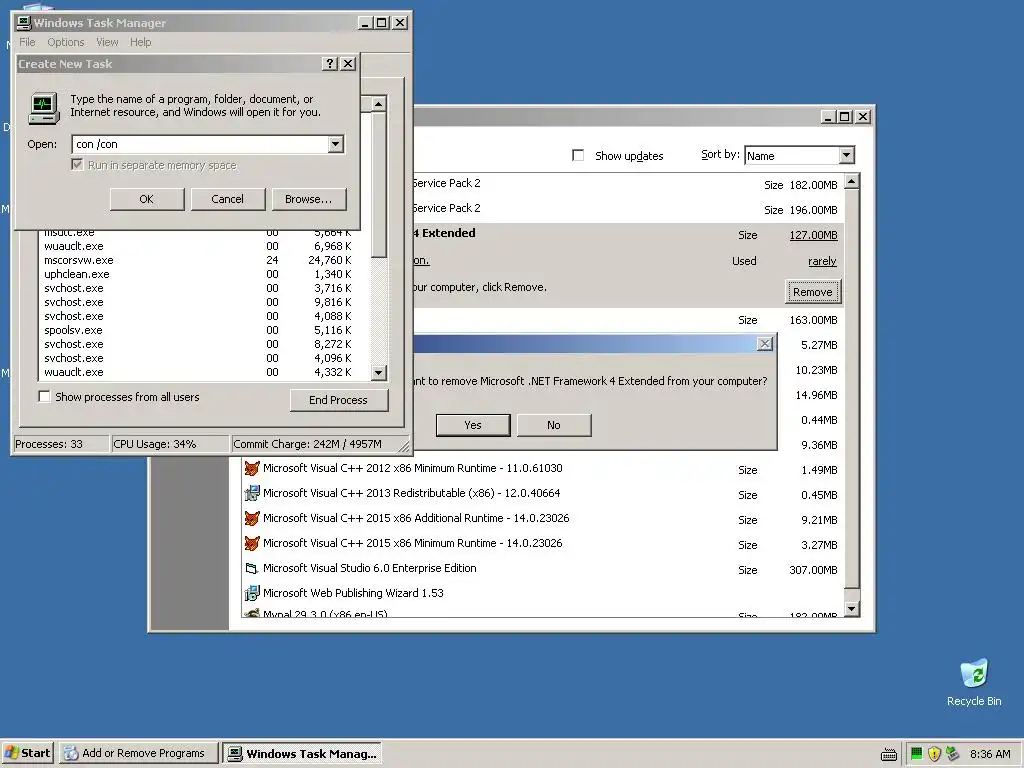Open the View menu in Task Manager
Viewport: 1024px width, 768px height.
coord(107,42)
